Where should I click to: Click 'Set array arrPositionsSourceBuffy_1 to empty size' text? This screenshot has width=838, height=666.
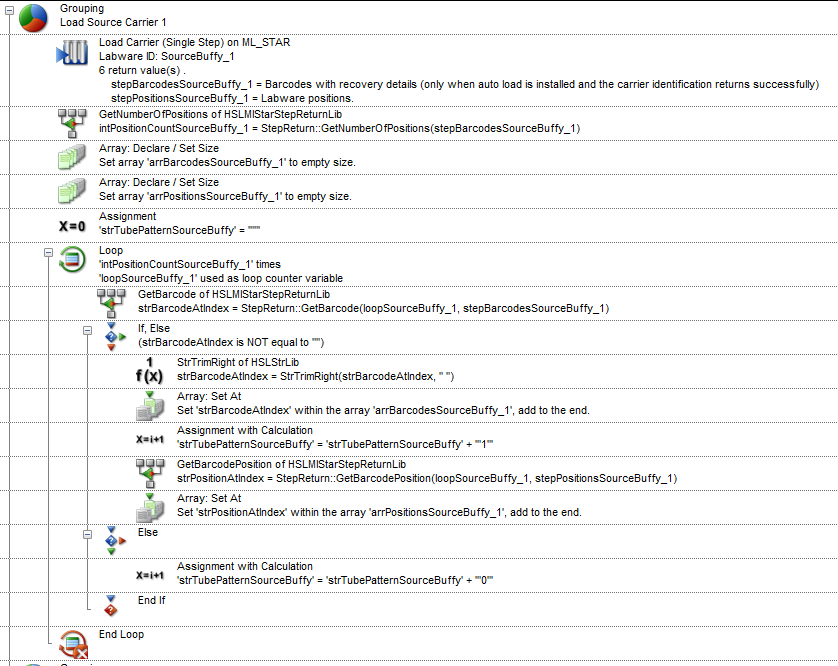tap(225, 197)
